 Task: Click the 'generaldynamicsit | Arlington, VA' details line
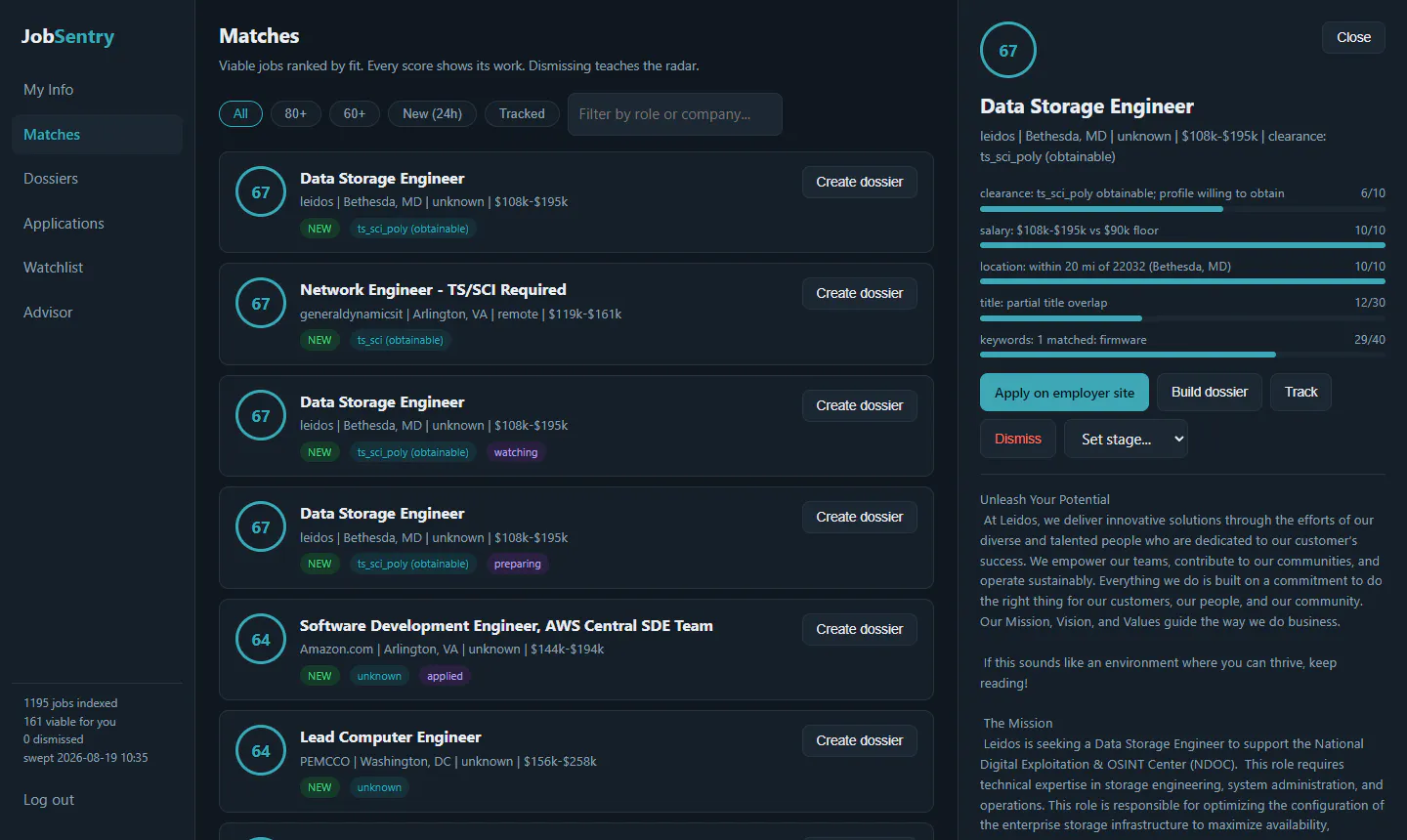pyautogui.click(x=460, y=315)
